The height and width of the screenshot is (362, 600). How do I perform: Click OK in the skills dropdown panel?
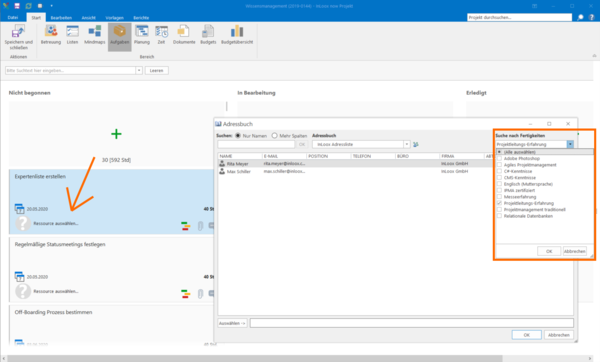pos(549,251)
